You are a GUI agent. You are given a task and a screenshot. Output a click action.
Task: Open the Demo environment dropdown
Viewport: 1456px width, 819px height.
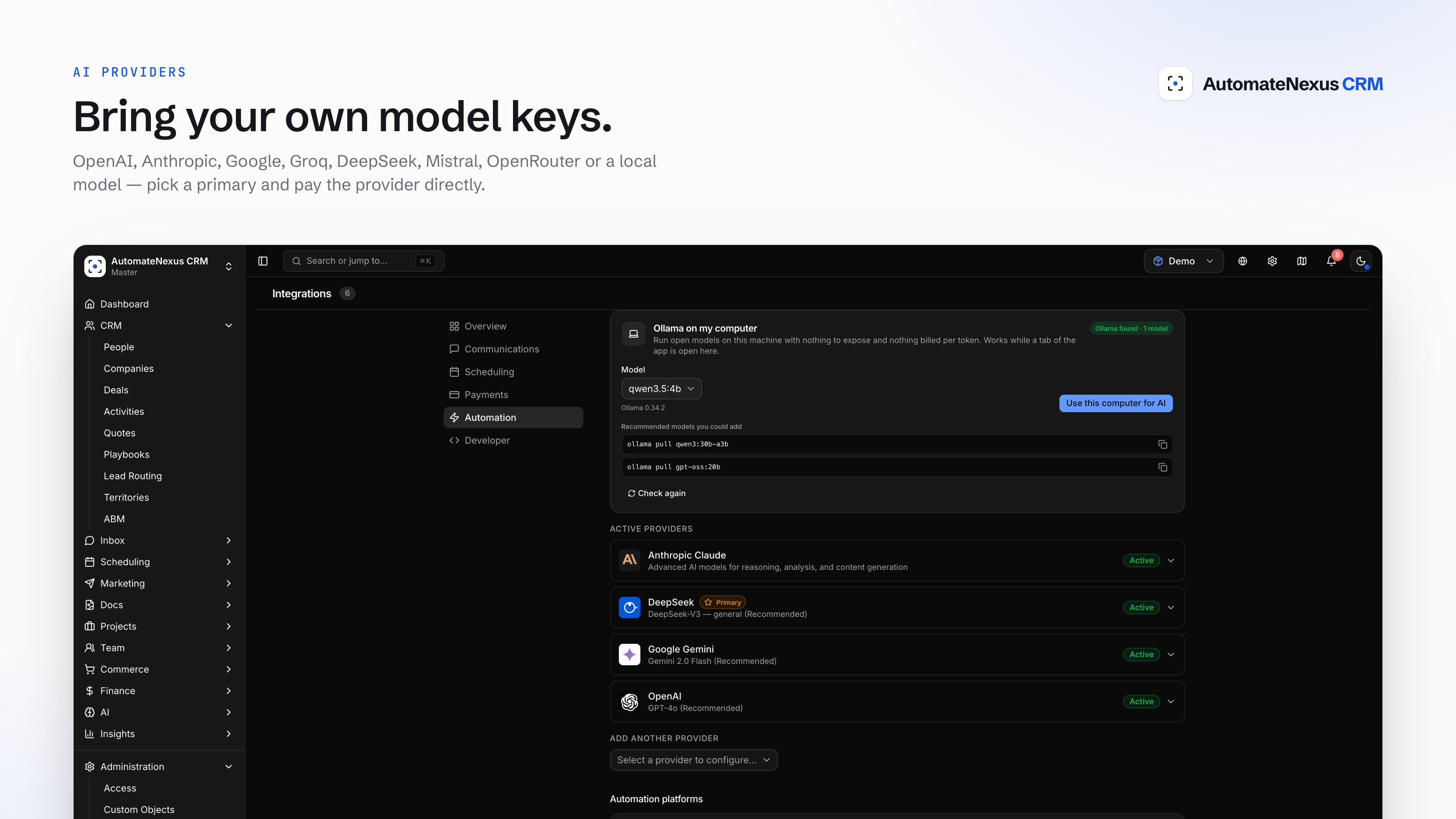pyautogui.click(x=1183, y=261)
